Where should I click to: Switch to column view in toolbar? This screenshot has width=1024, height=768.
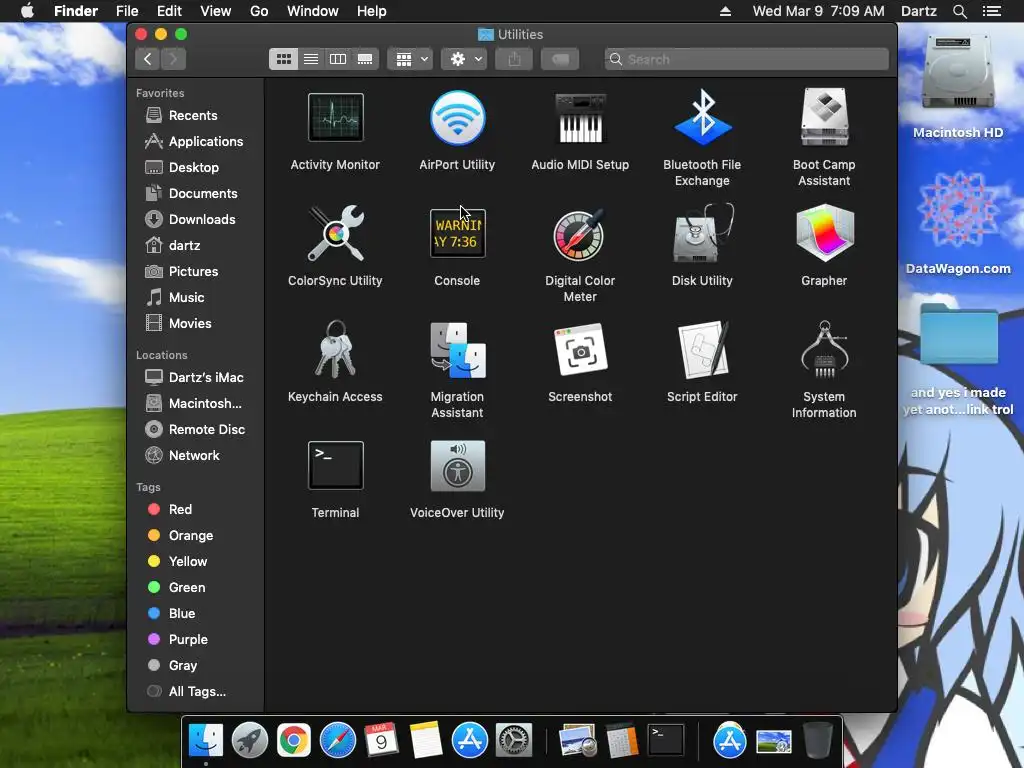coord(338,59)
